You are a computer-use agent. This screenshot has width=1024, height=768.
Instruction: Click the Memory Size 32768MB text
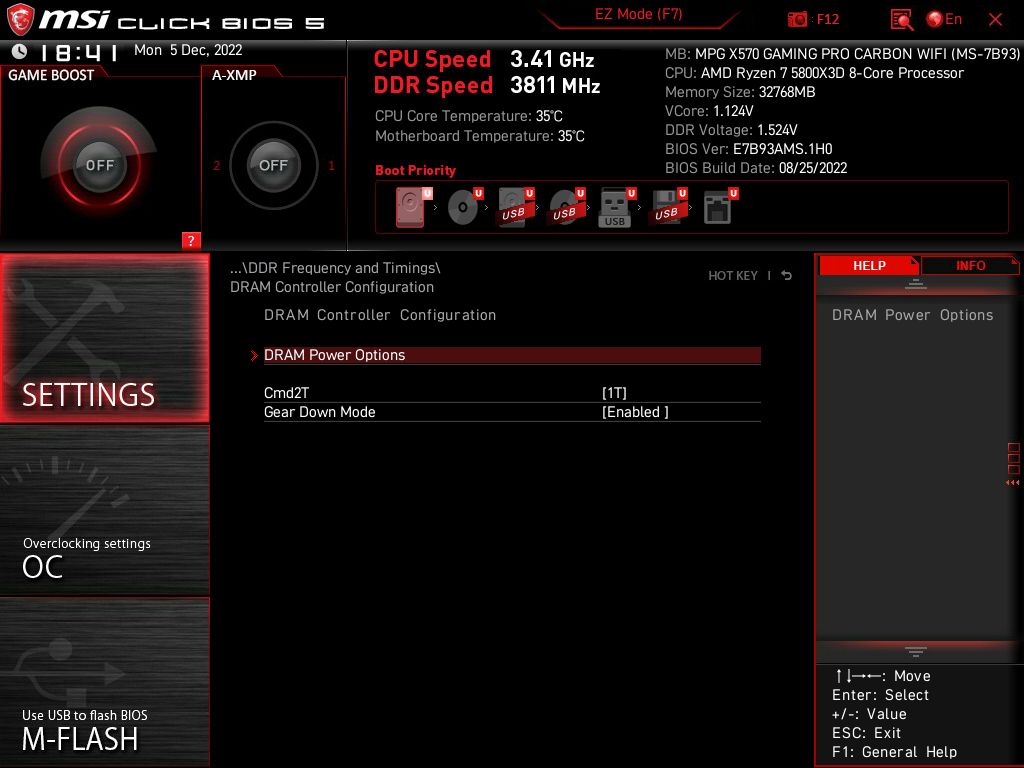(x=740, y=92)
